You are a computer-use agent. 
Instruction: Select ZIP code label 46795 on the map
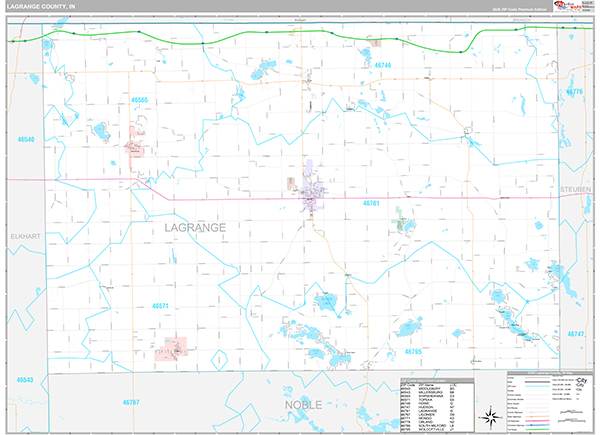[413, 352]
